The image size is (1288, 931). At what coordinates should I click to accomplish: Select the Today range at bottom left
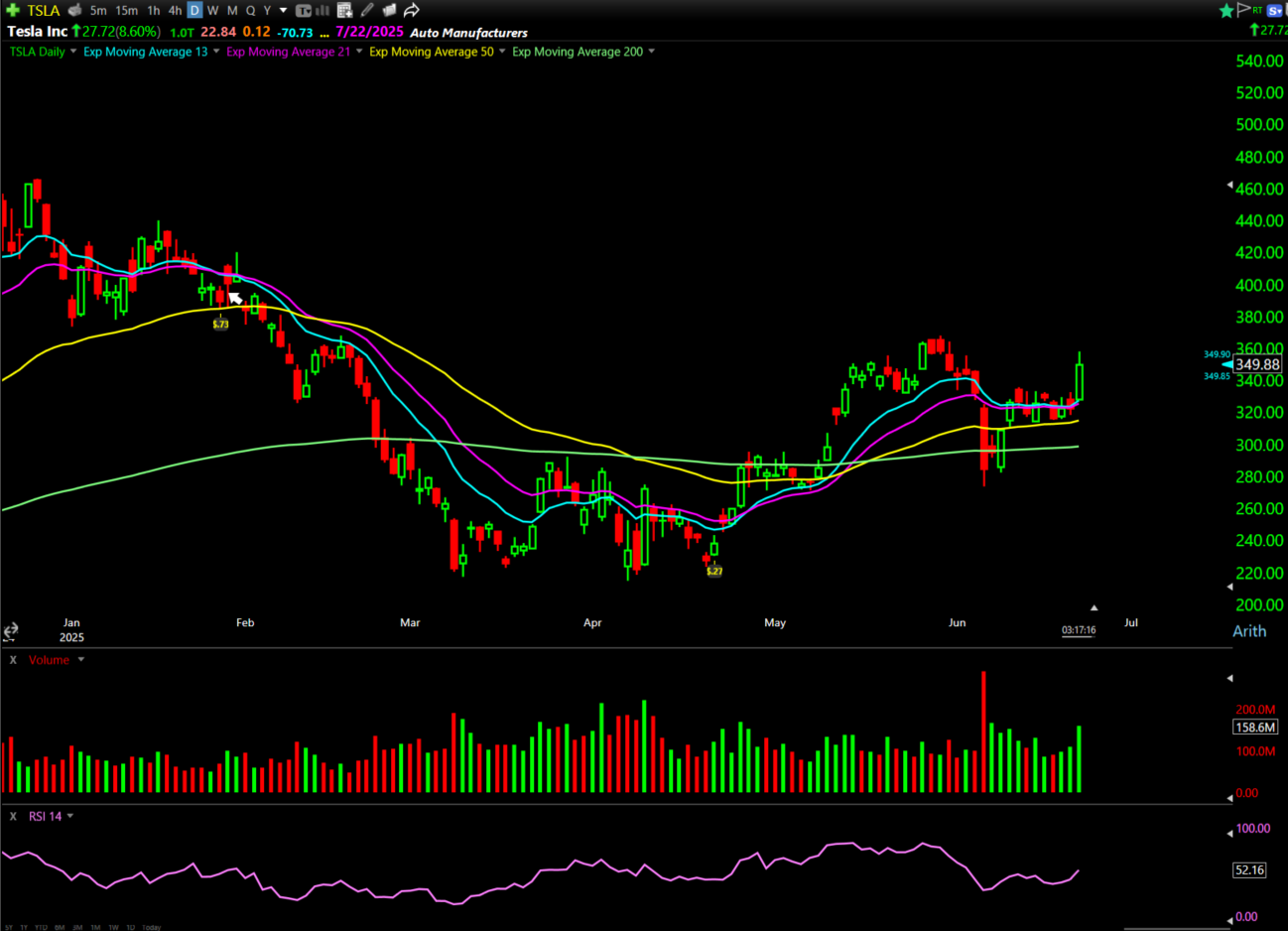(152, 927)
